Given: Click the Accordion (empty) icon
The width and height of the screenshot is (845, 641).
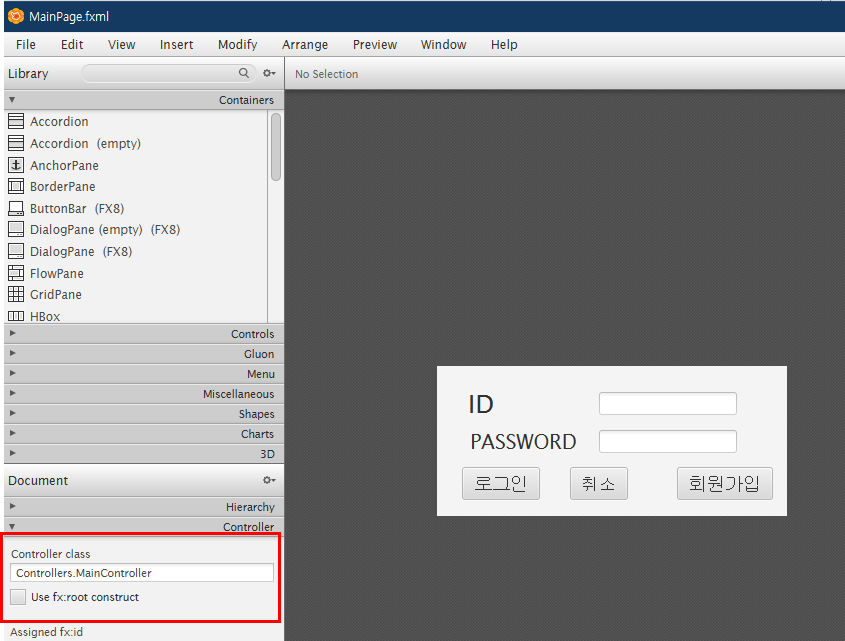Looking at the screenshot, I should click(x=16, y=143).
